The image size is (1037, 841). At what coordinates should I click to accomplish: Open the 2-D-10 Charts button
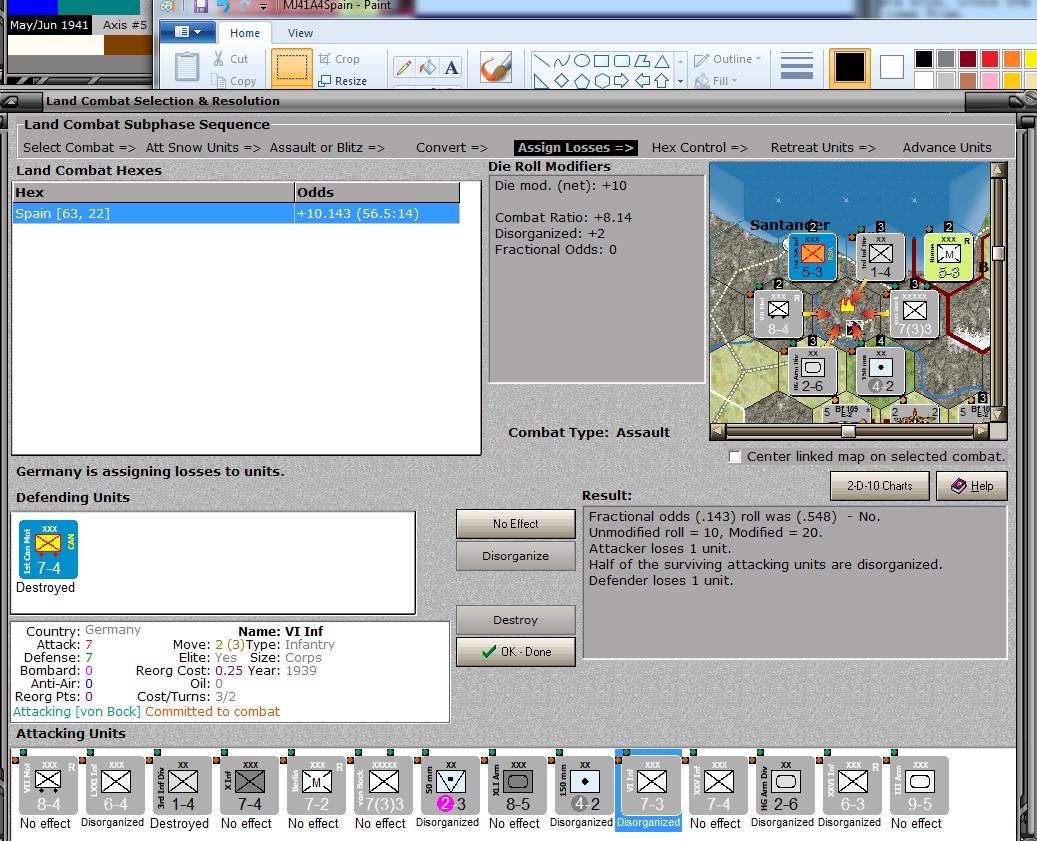pyautogui.click(x=880, y=486)
